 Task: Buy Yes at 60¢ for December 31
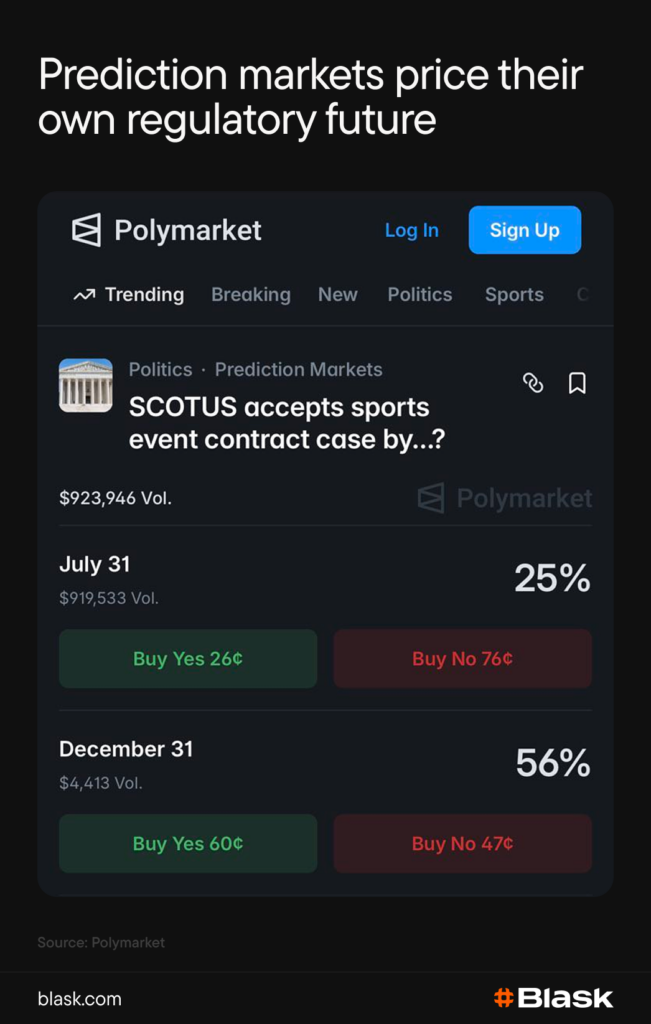[188, 844]
